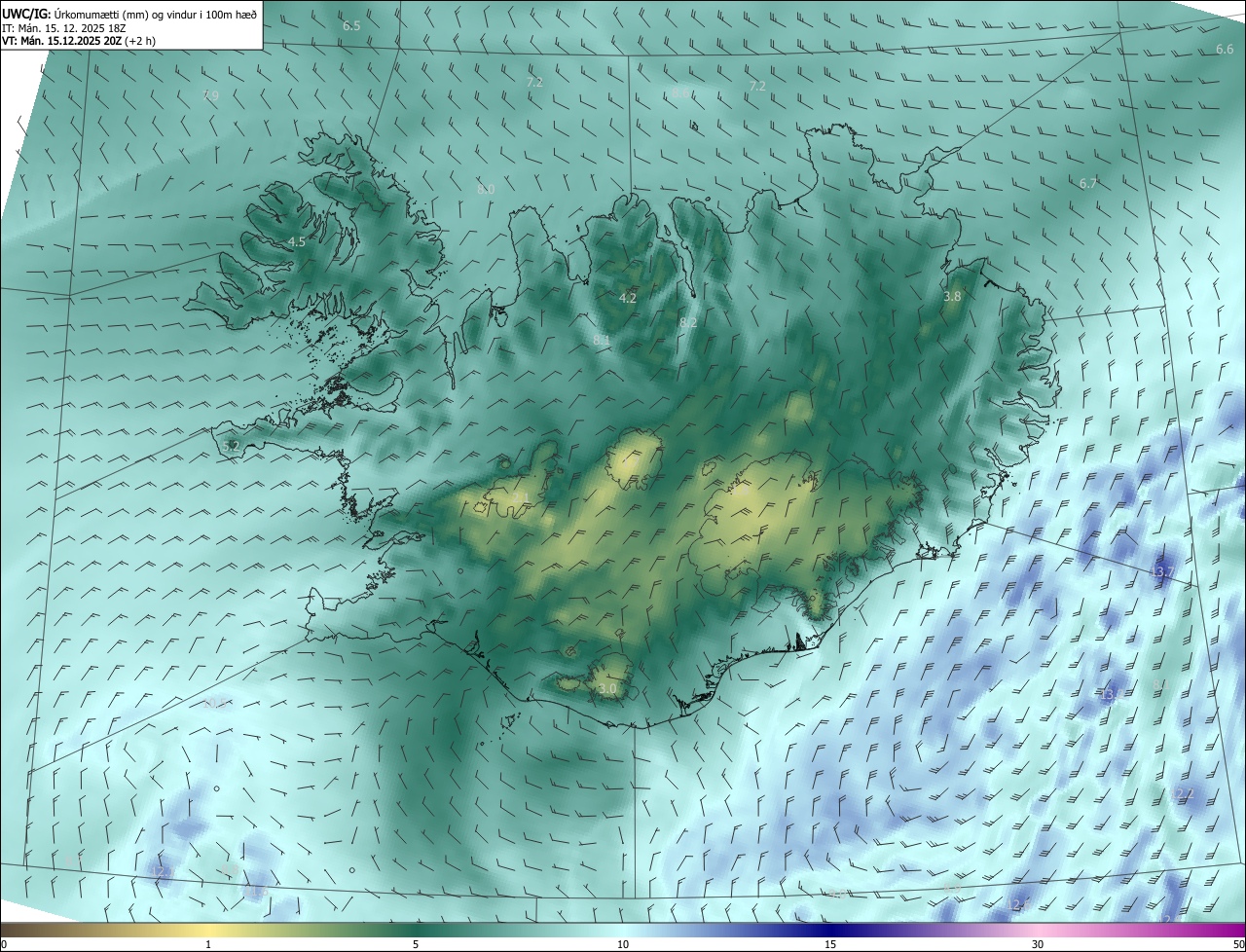
Task: Click the 10 tick on the color scale
Action: 623,944
